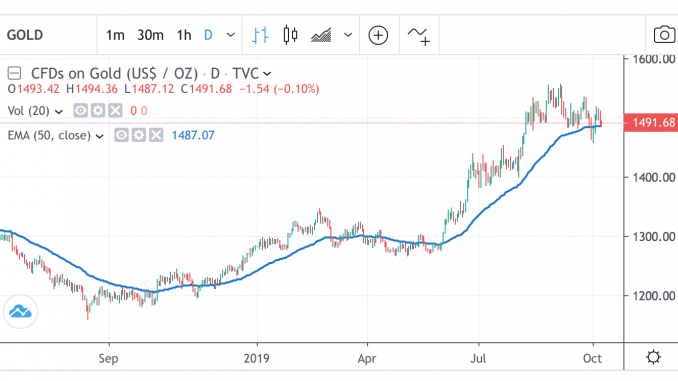Open the timeframe dropdown arrow
678x381 pixels.
point(231,35)
